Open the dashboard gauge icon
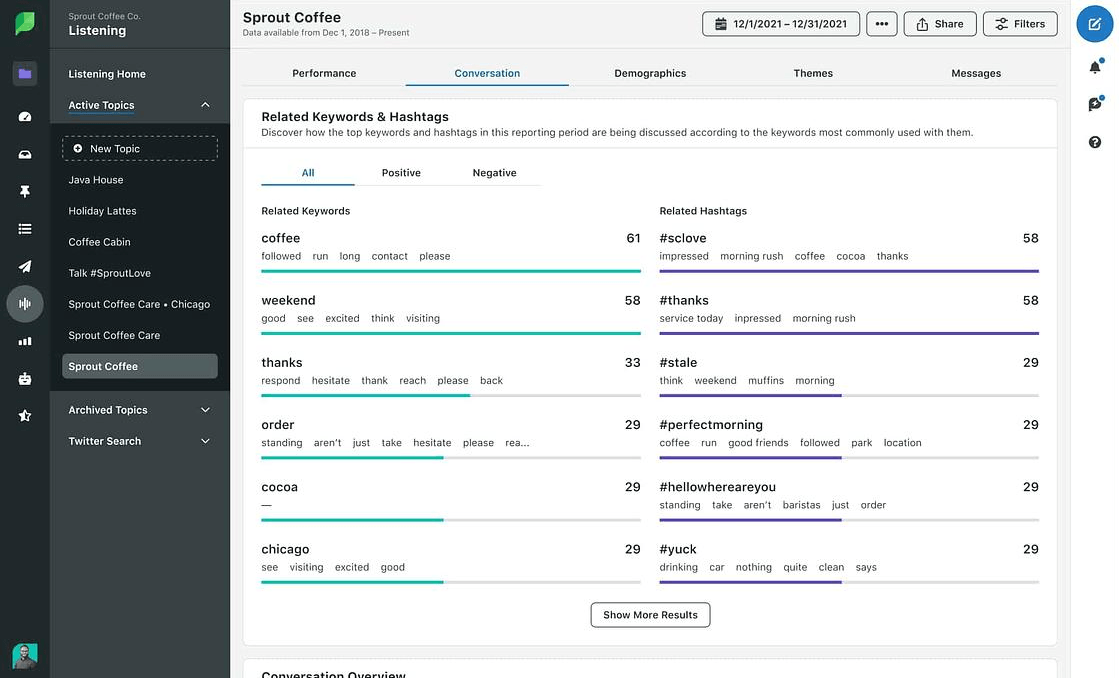Screen dimensions: 1119x678 pyautogui.click(x=25, y=116)
